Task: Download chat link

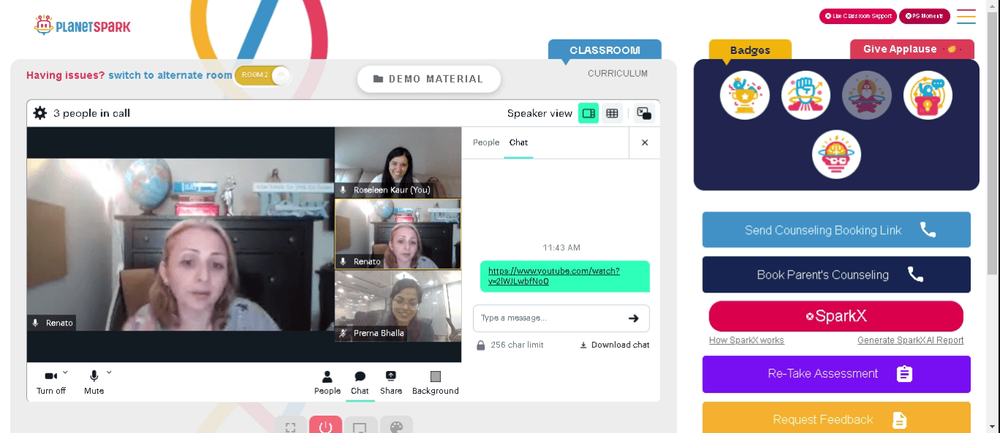Action: [x=615, y=345]
